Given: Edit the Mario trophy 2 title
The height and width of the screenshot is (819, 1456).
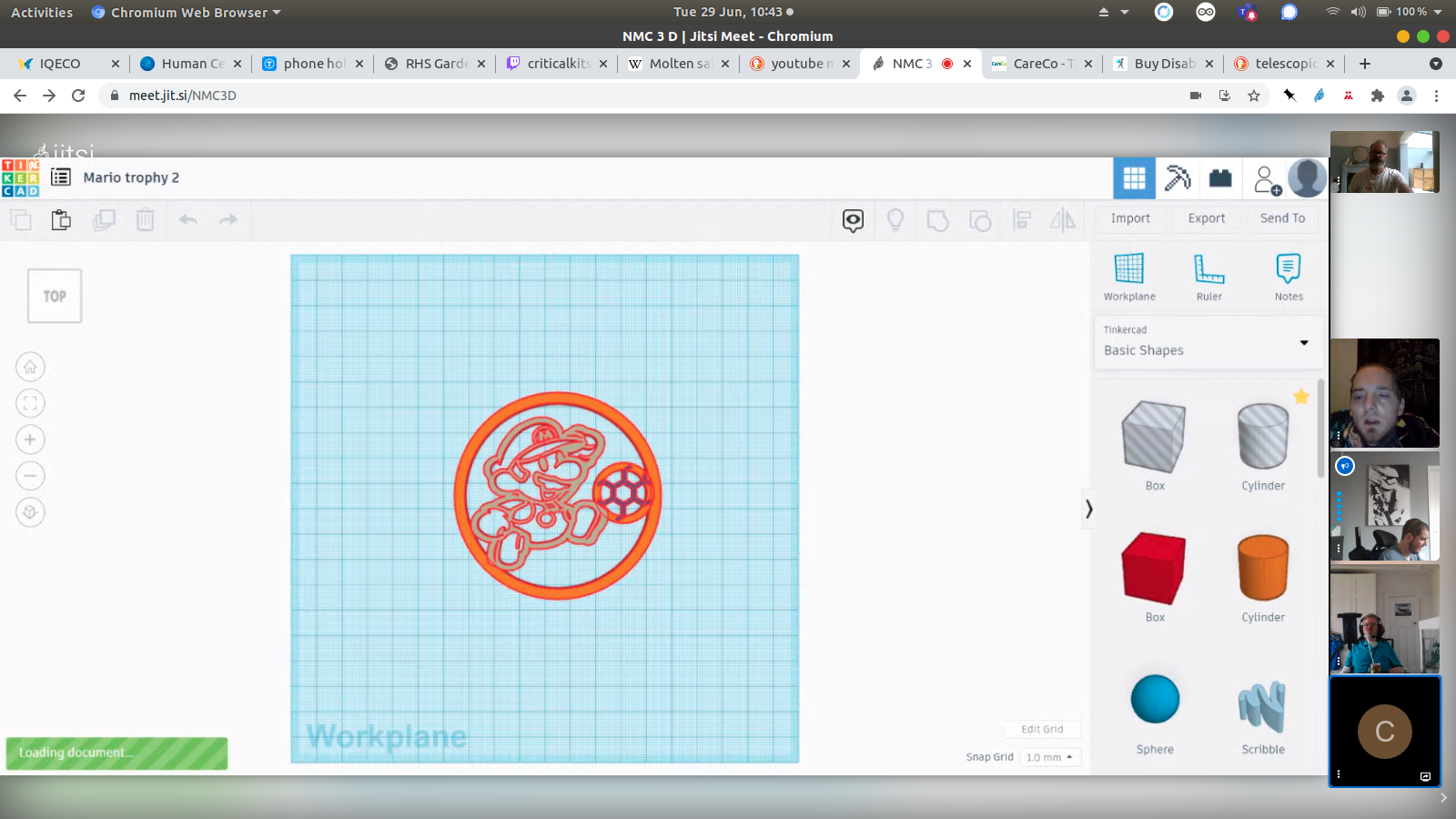Looking at the screenshot, I should [131, 177].
